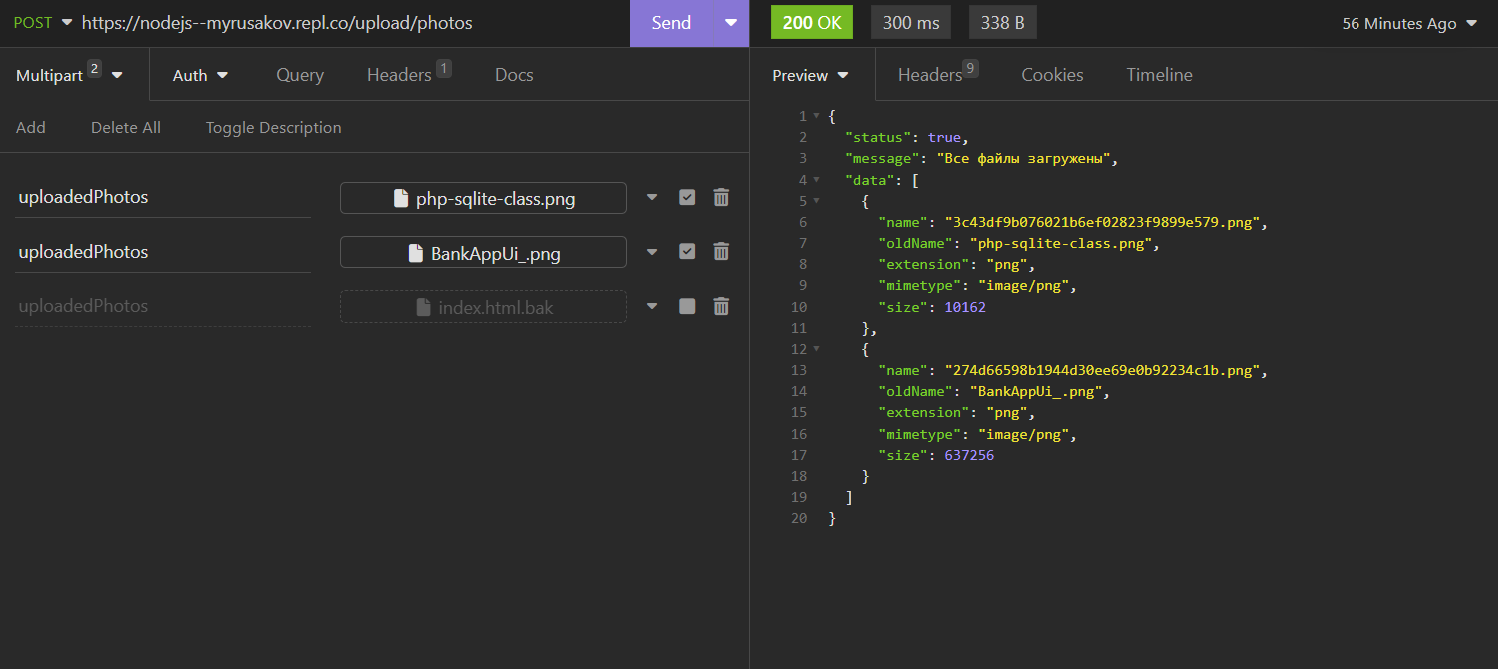Click the "Все файлы загружены" message value

(1023, 158)
